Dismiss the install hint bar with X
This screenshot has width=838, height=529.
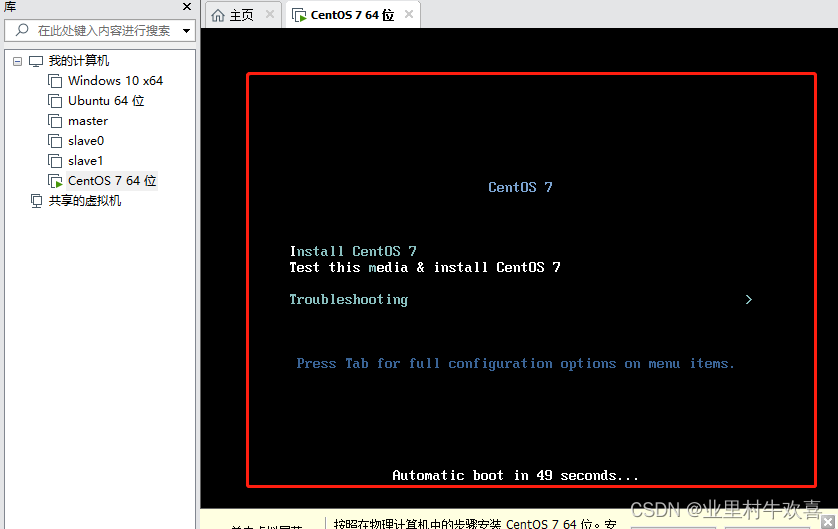click(x=828, y=522)
